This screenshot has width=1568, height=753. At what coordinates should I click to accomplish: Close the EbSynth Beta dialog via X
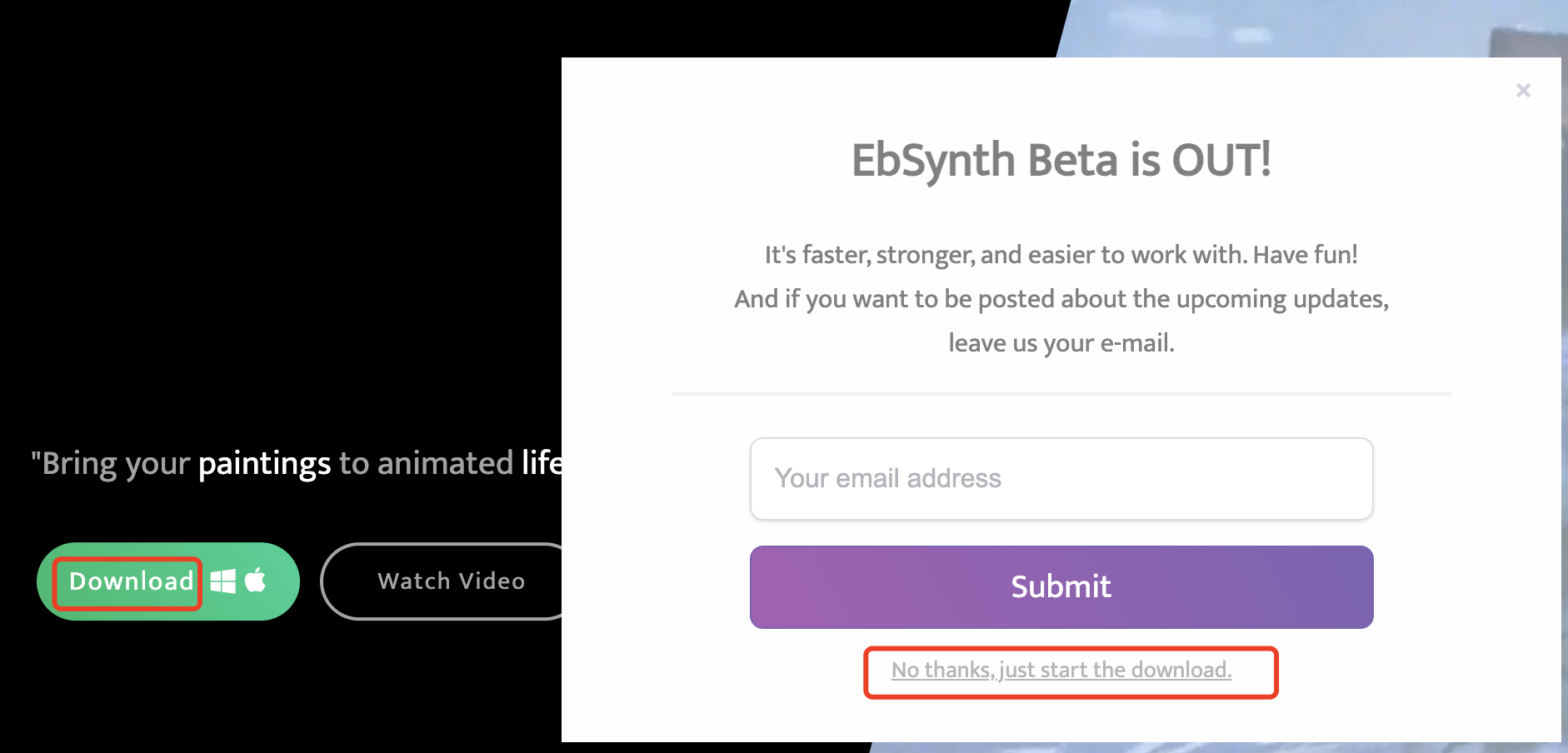coord(1524,90)
